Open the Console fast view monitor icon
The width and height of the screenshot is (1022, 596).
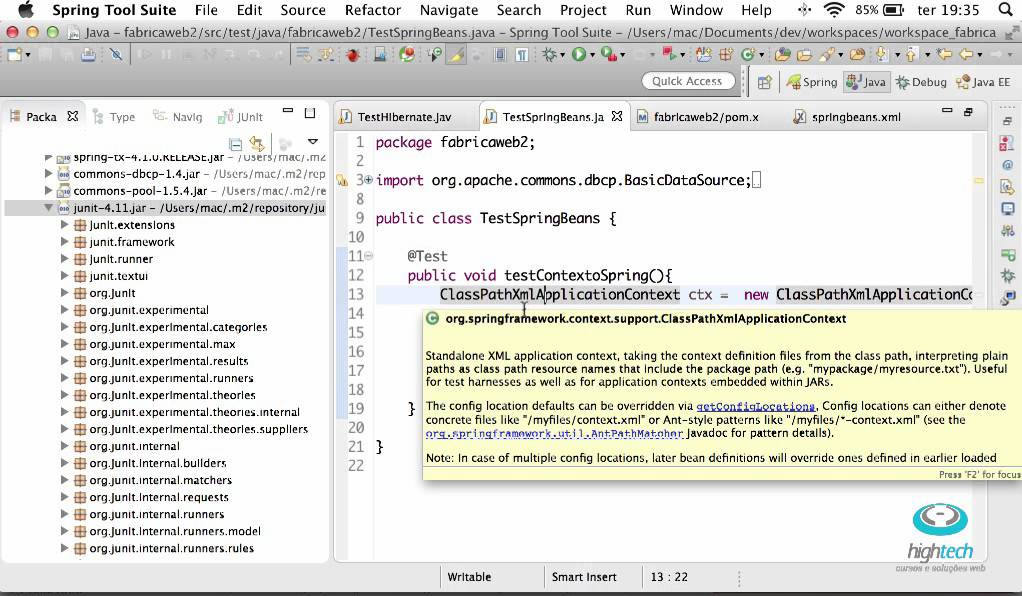click(1008, 209)
